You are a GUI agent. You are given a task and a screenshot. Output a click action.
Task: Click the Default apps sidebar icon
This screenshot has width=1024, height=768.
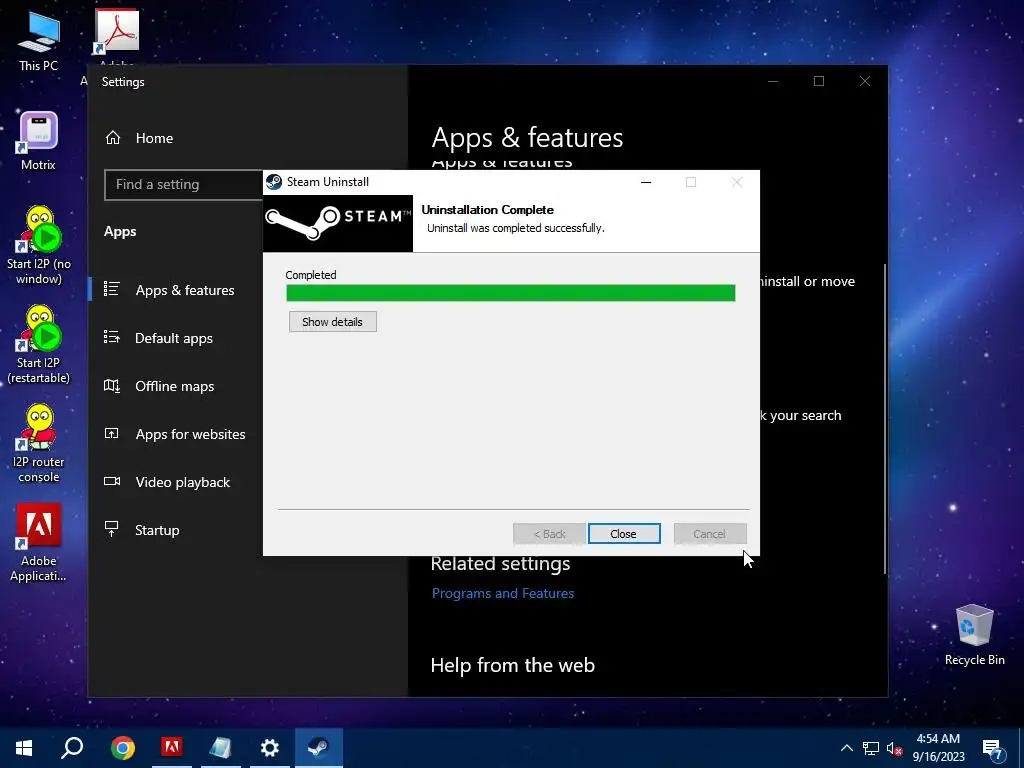112,337
